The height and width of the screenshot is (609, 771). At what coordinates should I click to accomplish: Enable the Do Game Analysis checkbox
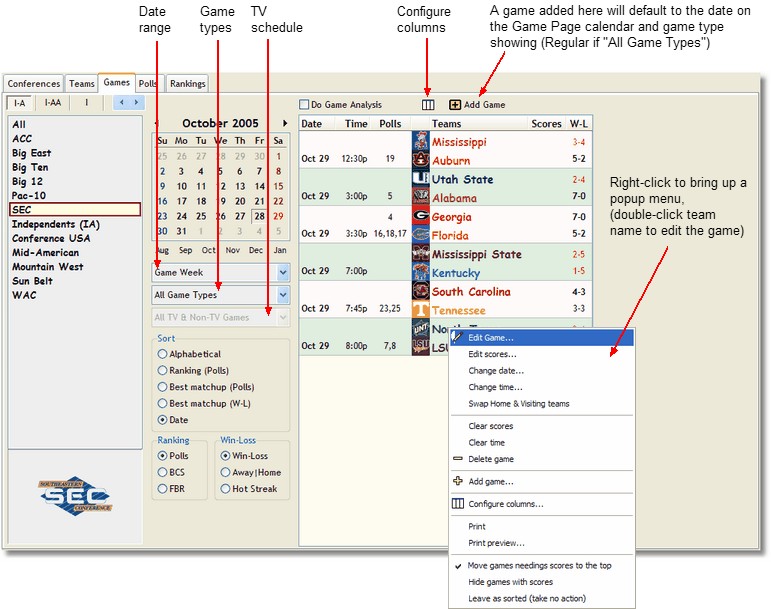pos(304,104)
